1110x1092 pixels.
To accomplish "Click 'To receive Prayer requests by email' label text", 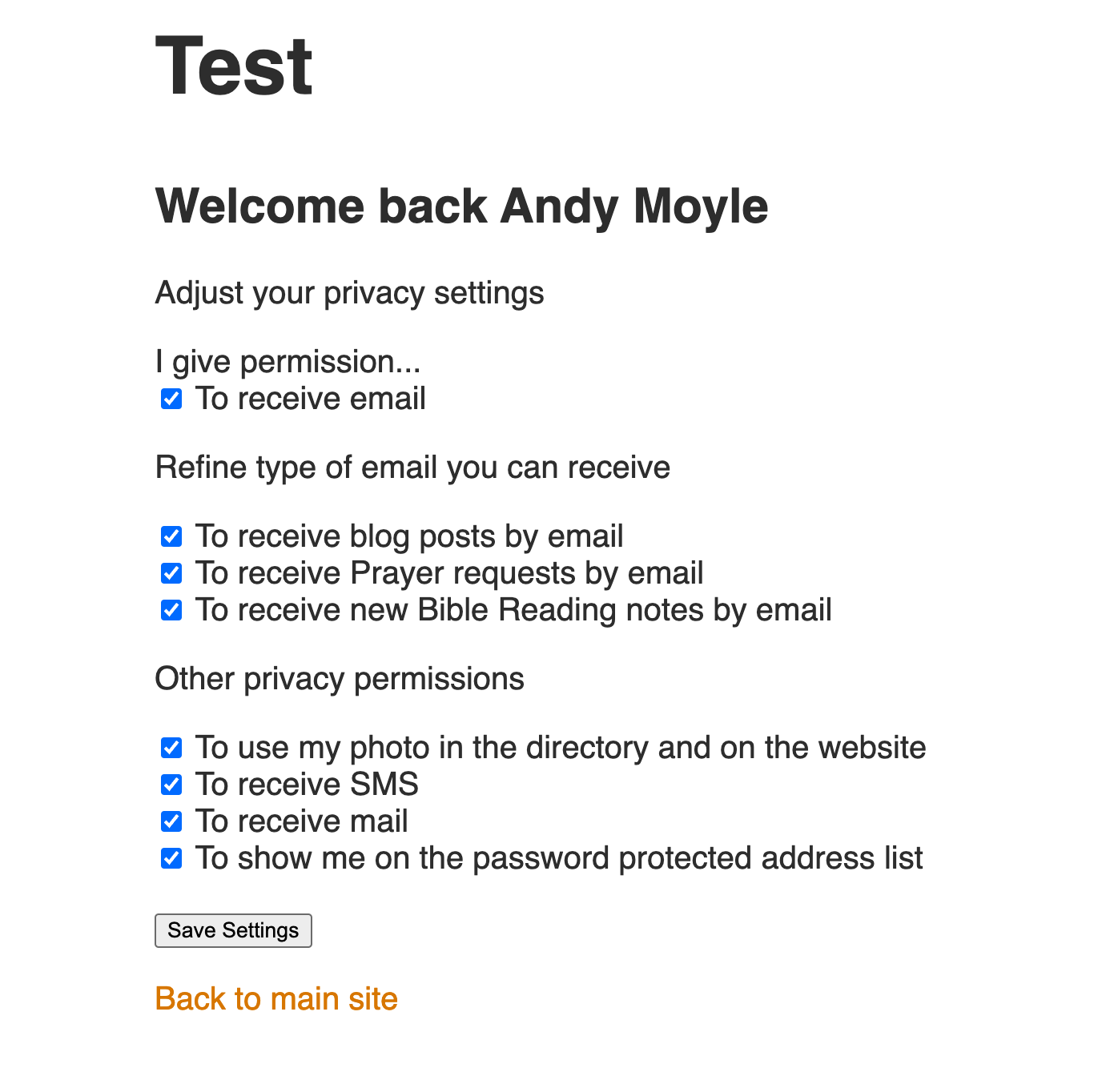I will pos(449,573).
